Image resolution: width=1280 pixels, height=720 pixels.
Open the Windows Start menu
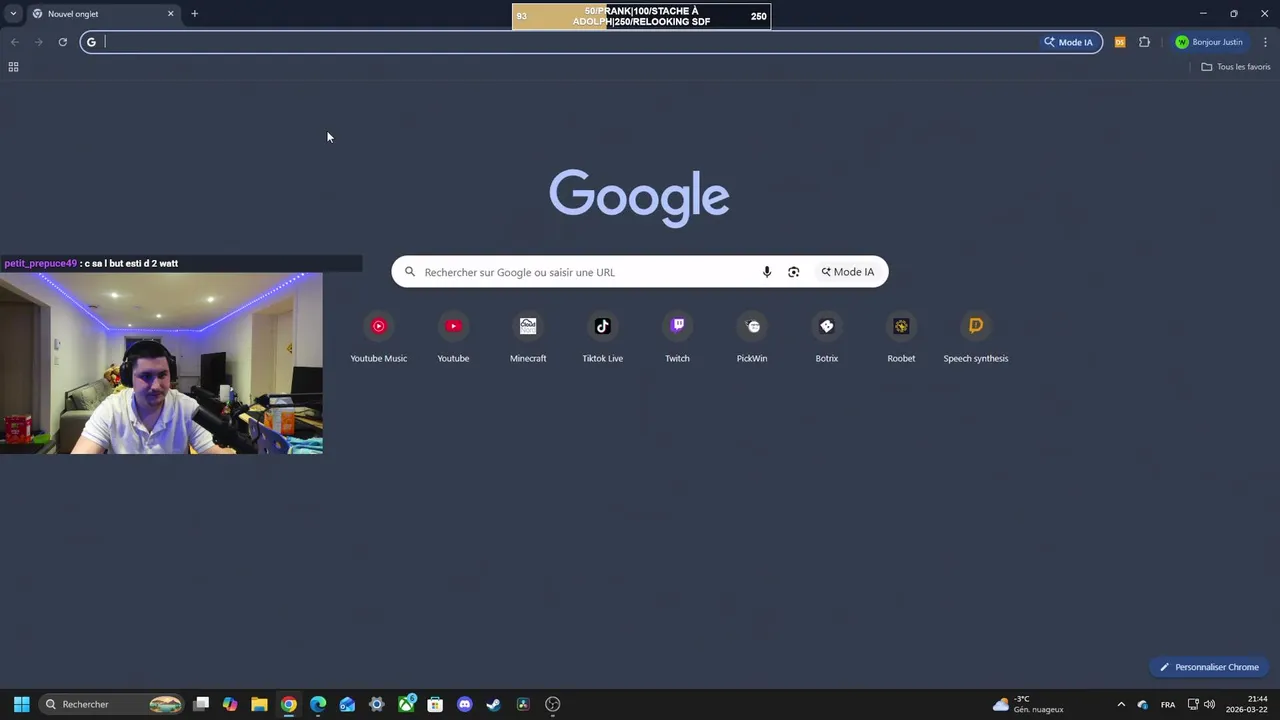click(x=21, y=704)
